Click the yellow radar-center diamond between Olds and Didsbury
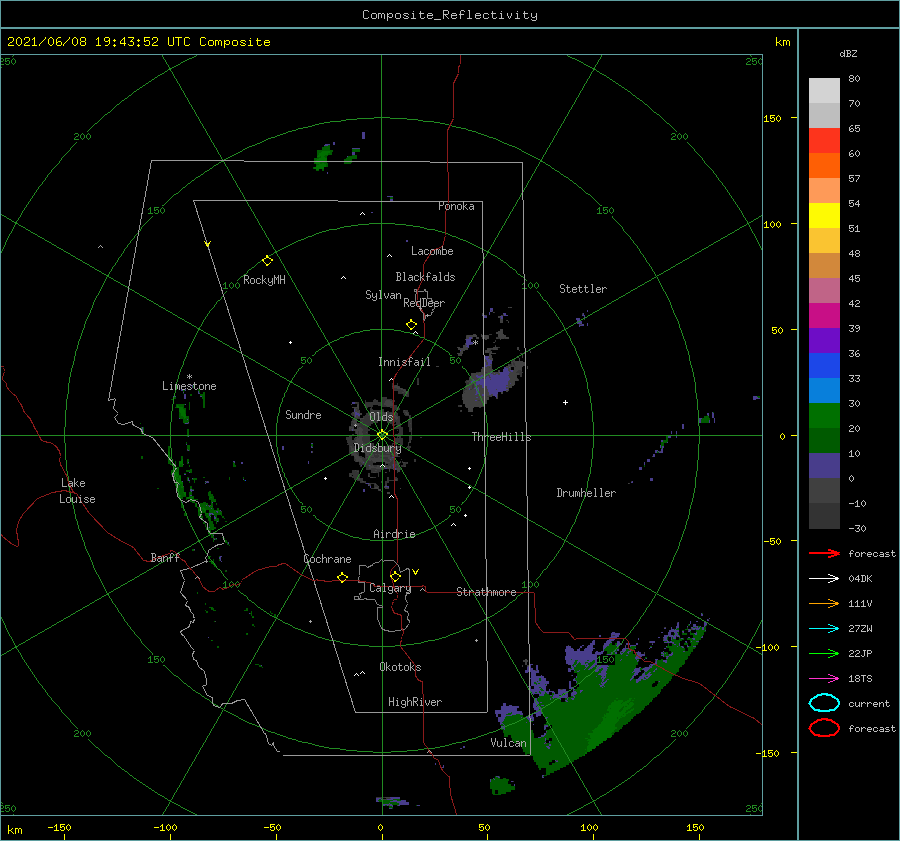The height and width of the screenshot is (841, 900). [x=382, y=435]
